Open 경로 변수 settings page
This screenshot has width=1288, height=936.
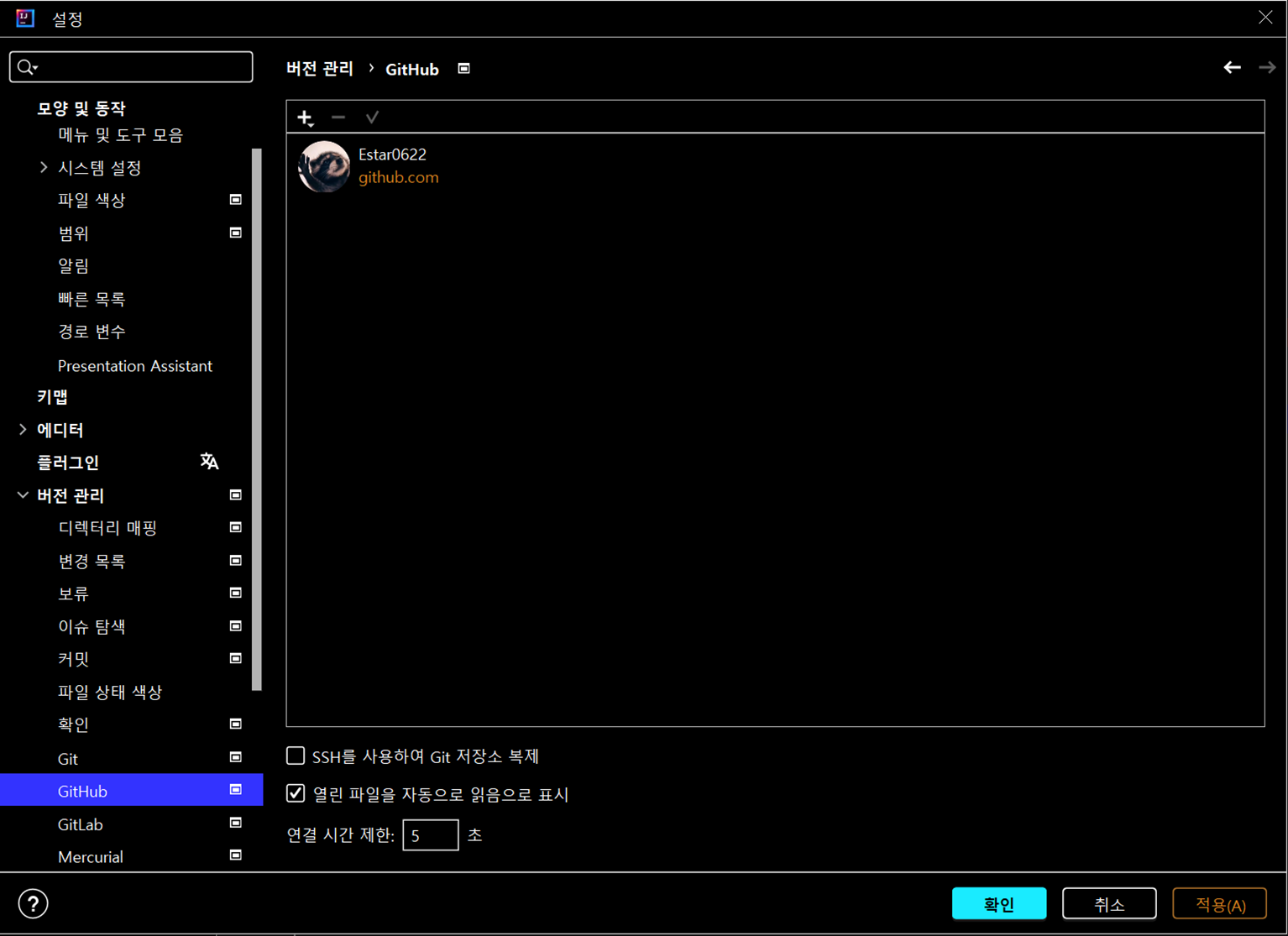(x=92, y=332)
